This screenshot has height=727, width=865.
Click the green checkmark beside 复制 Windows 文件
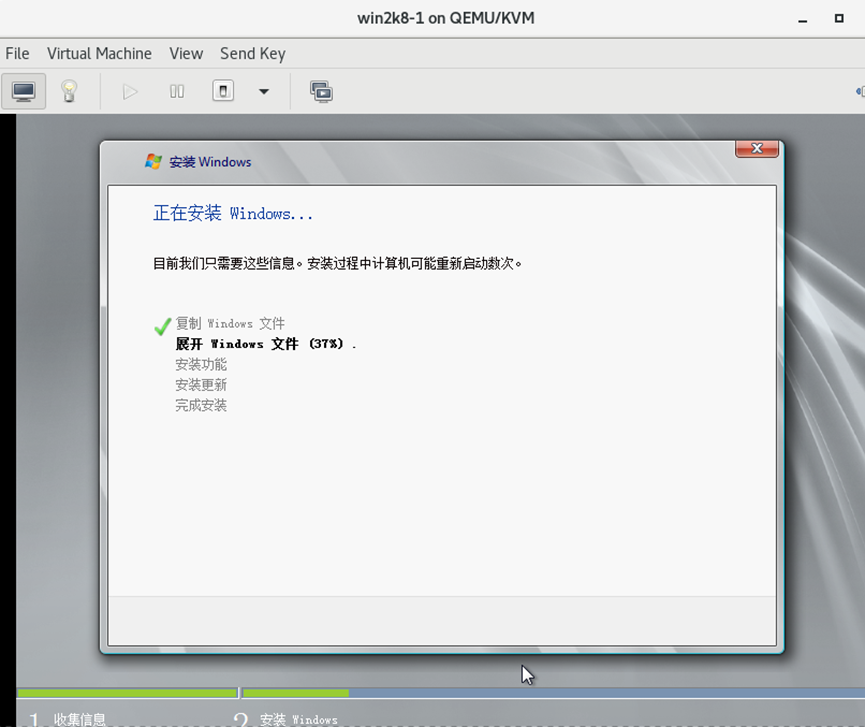162,326
